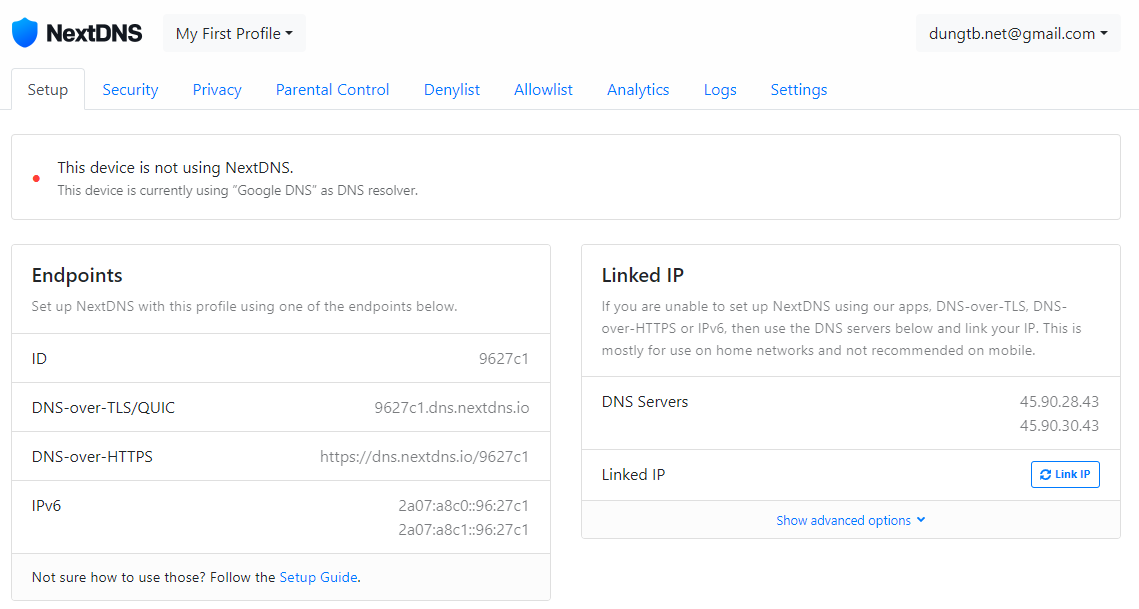Click the DNS-over-TLS/QUIC endpoint address
The width and height of the screenshot is (1139, 609).
pos(451,408)
